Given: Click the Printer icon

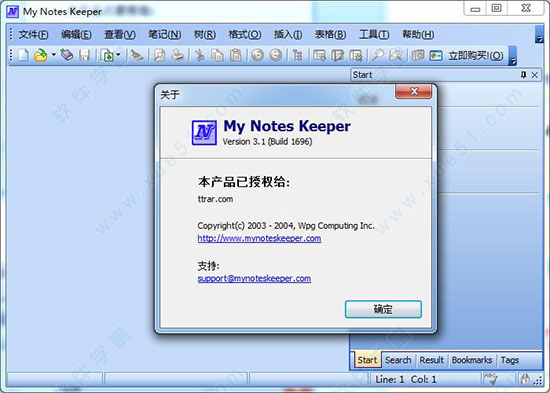Looking at the screenshot, I should (x=178, y=55).
